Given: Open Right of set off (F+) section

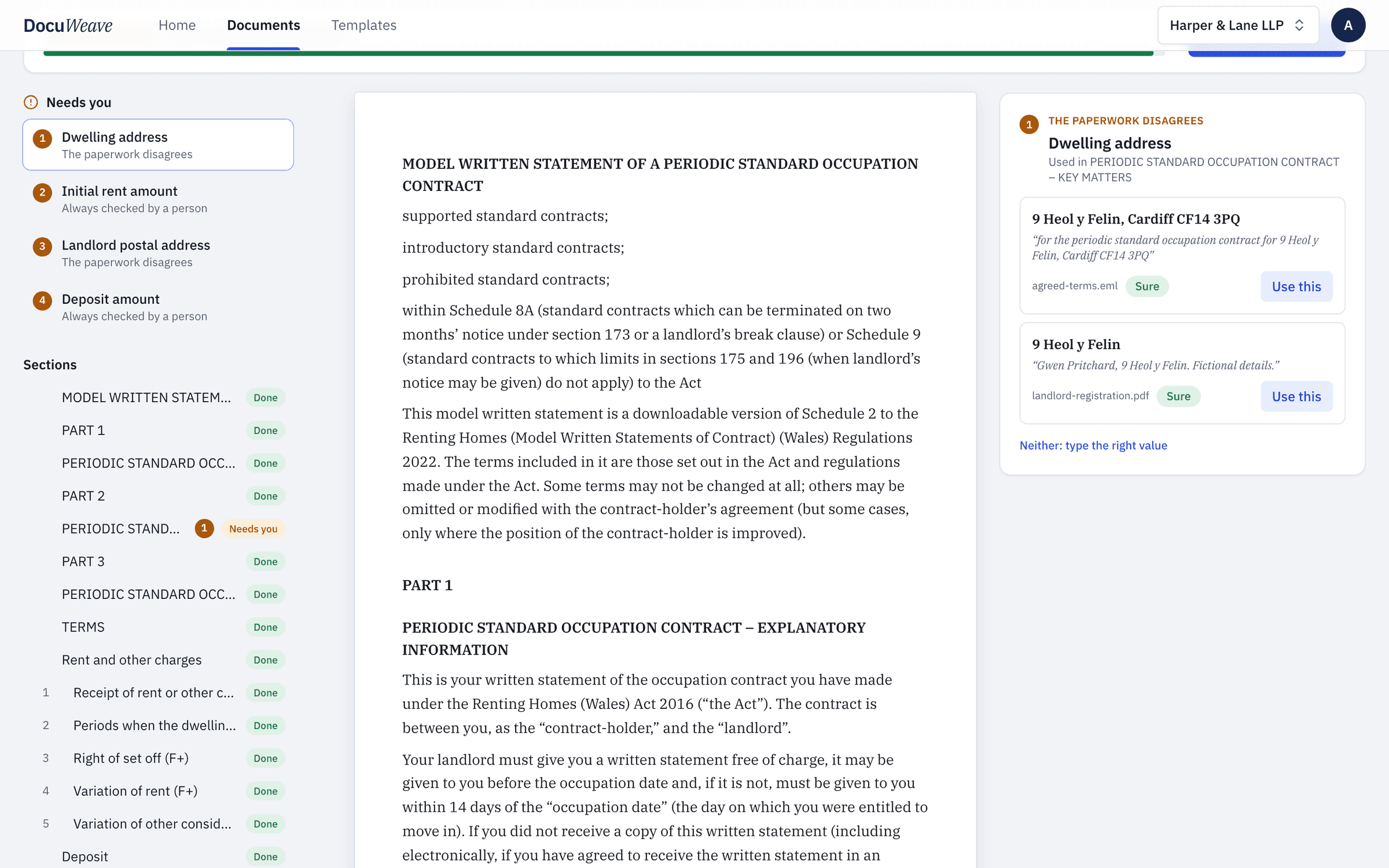Looking at the screenshot, I should 158,758.
